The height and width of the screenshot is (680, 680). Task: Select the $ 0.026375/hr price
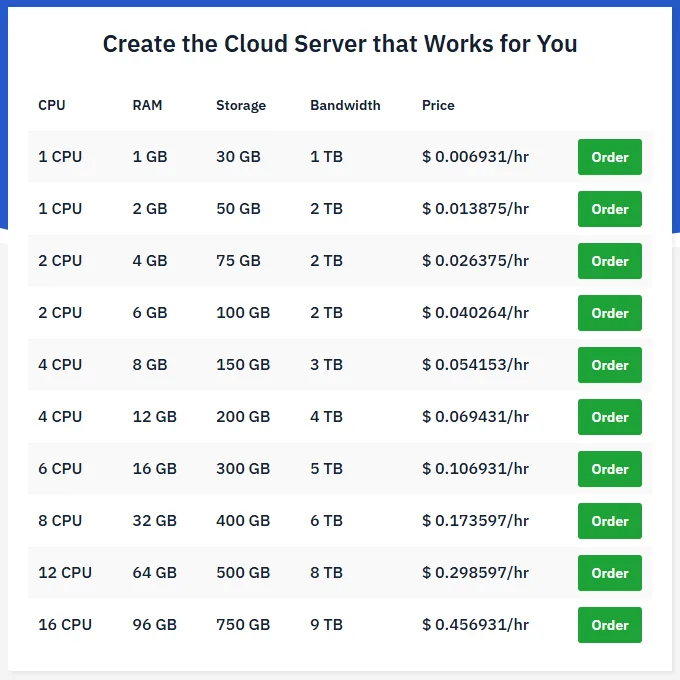tap(475, 261)
